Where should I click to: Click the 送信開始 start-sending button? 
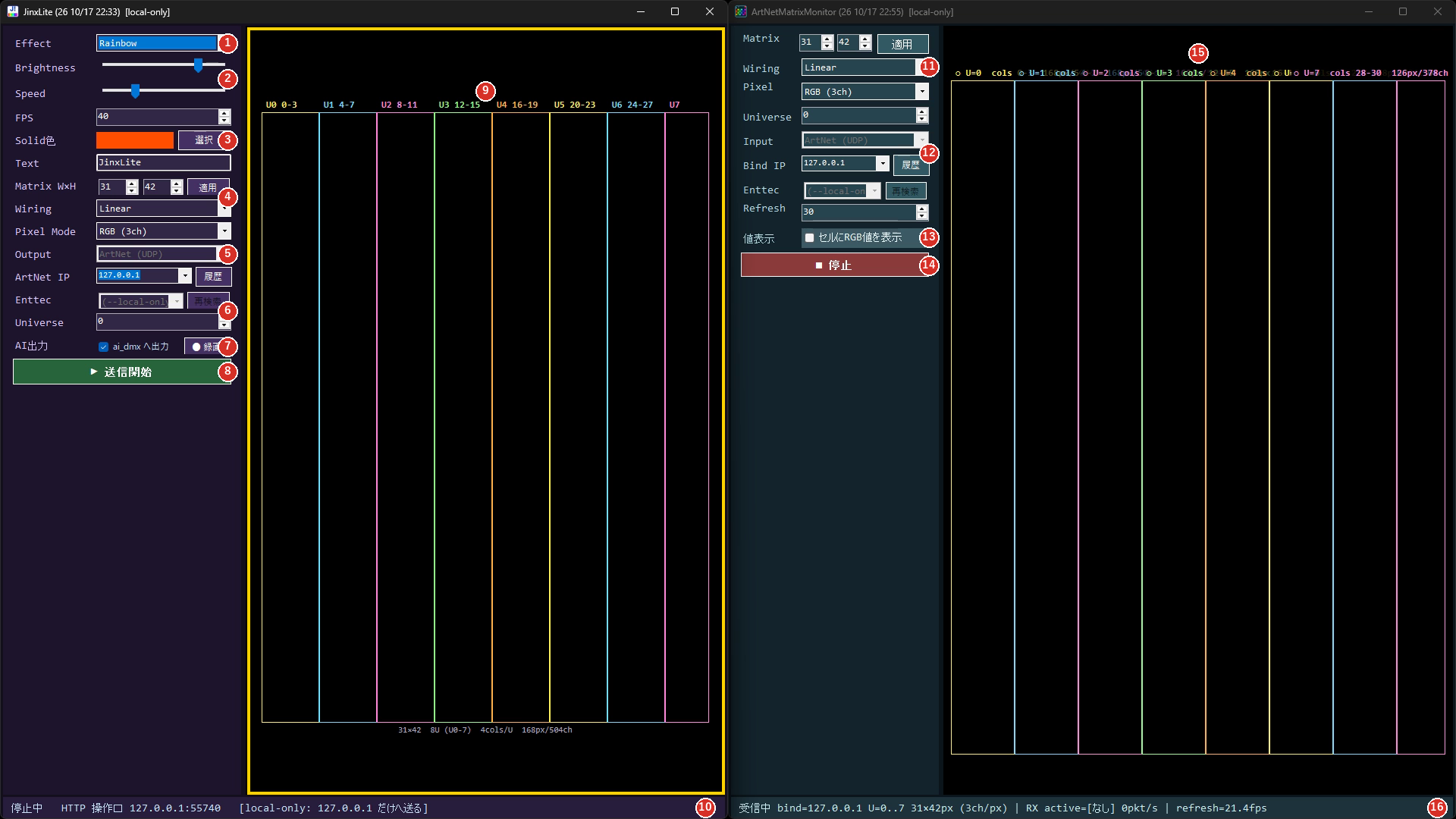121,372
